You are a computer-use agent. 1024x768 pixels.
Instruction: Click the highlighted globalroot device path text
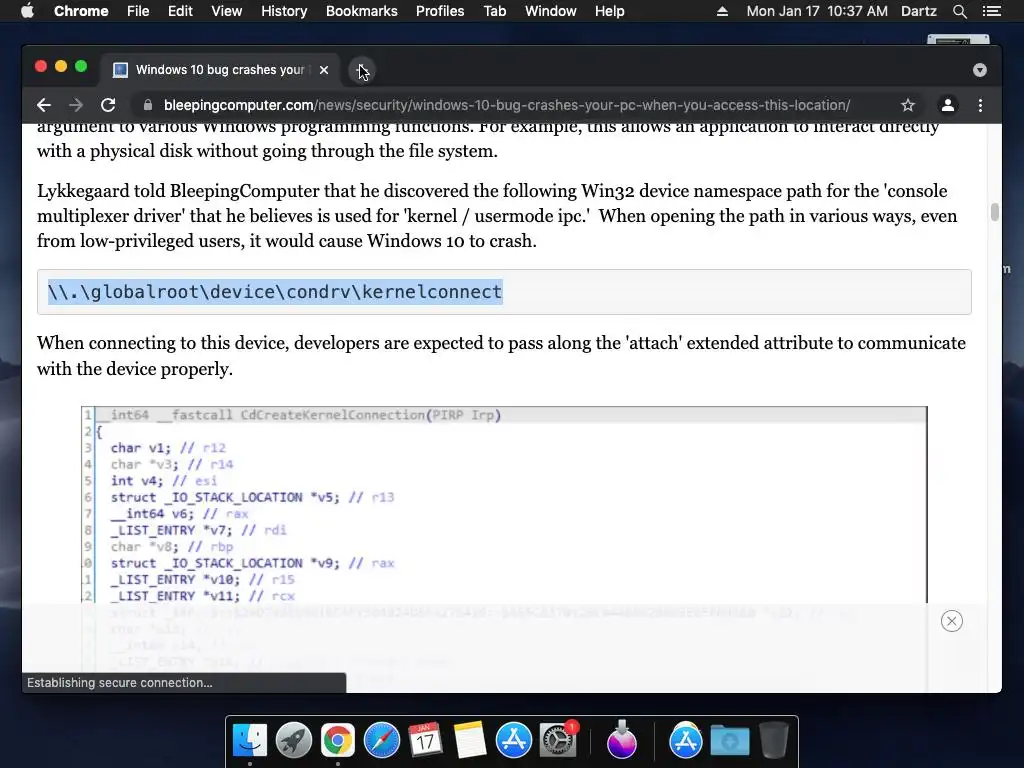275,292
